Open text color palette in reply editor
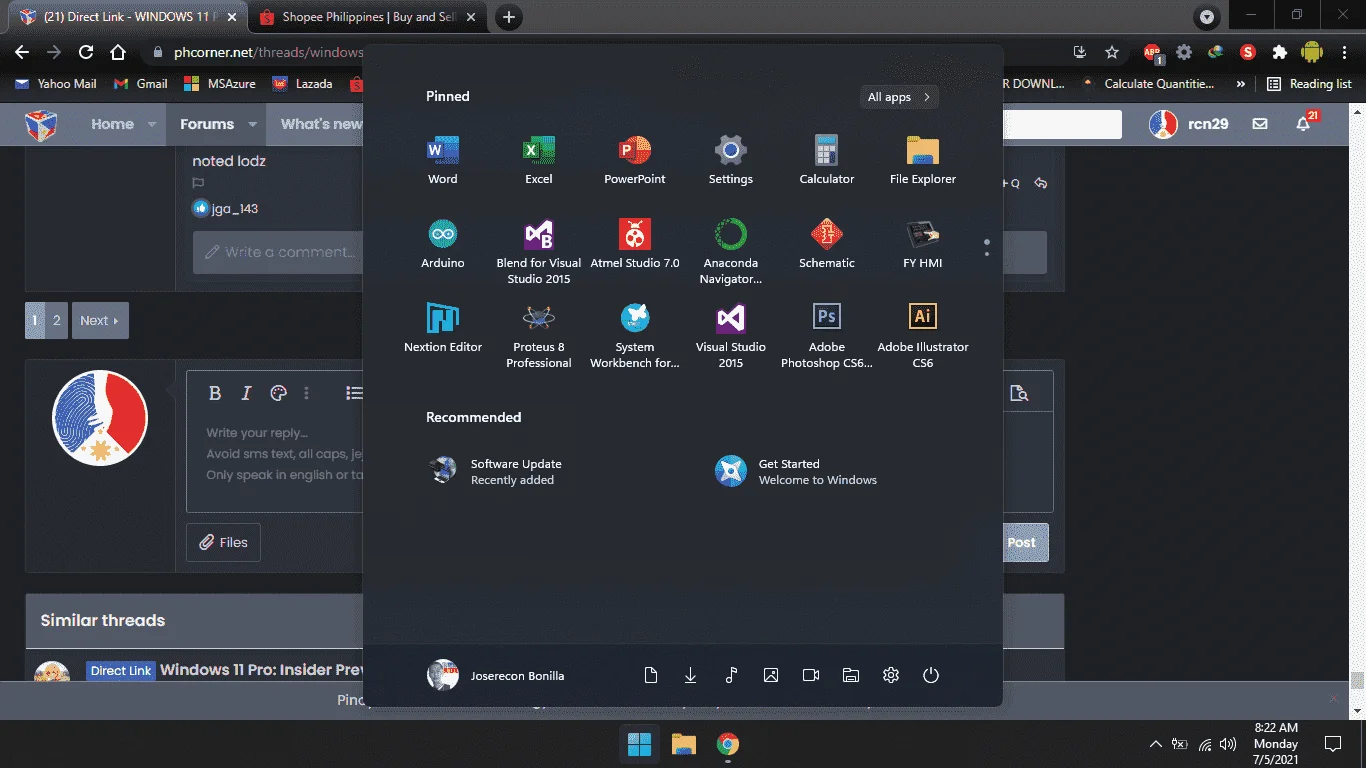 pos(279,393)
